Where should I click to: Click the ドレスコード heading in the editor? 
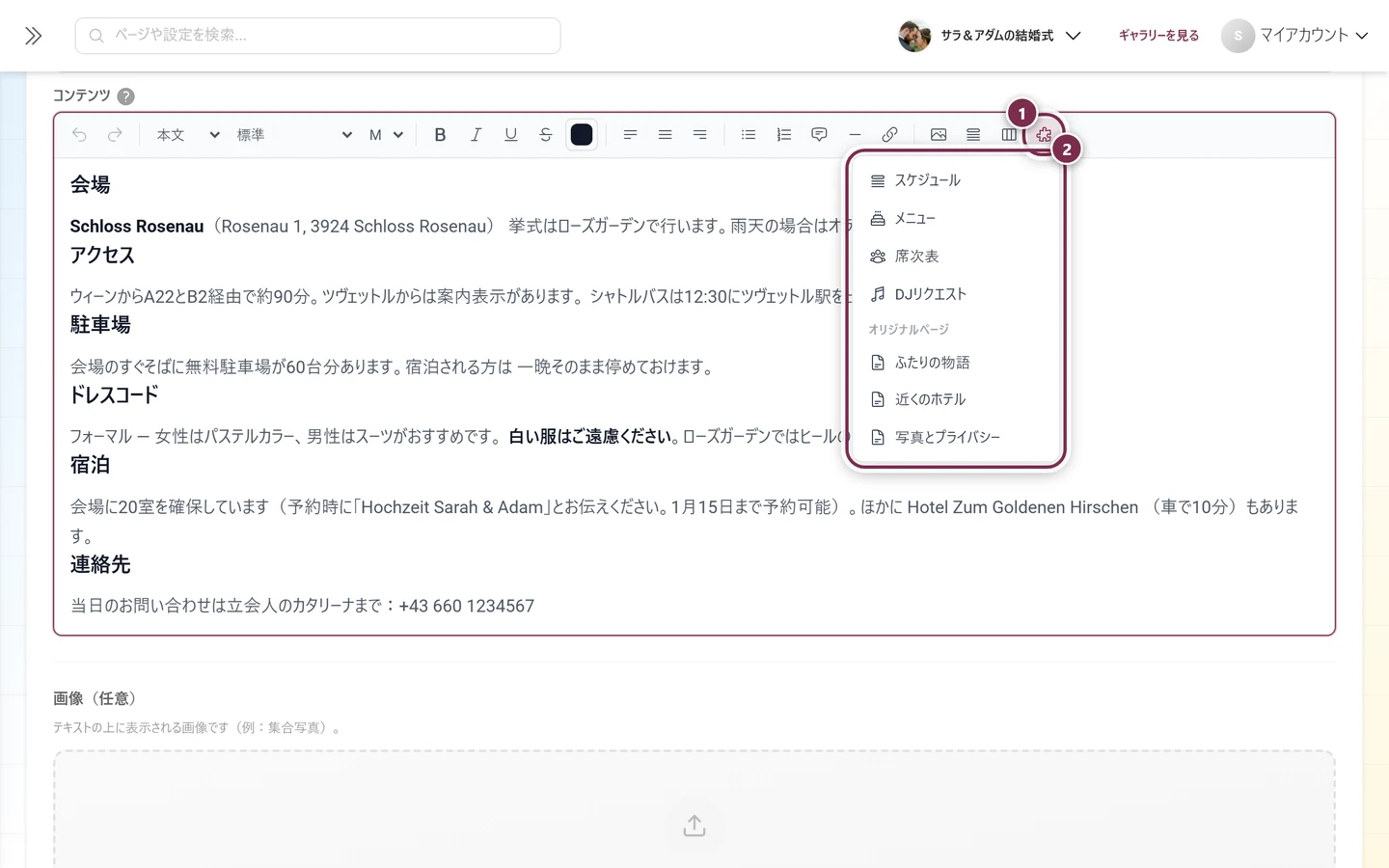[x=114, y=394]
